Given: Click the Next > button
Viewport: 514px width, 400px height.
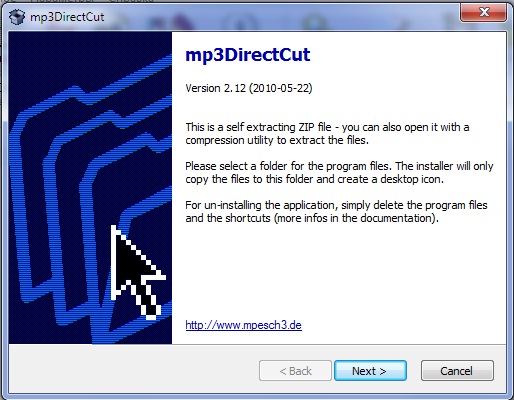Looking at the screenshot, I should [370, 371].
